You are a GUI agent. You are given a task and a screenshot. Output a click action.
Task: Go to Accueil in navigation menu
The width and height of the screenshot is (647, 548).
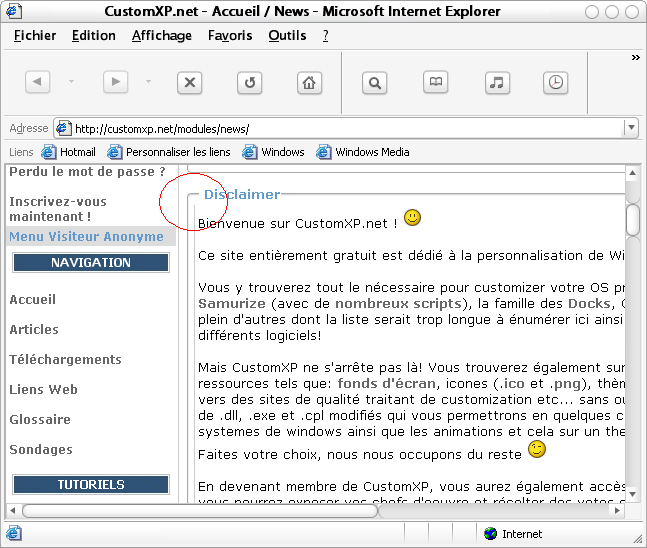click(x=32, y=300)
